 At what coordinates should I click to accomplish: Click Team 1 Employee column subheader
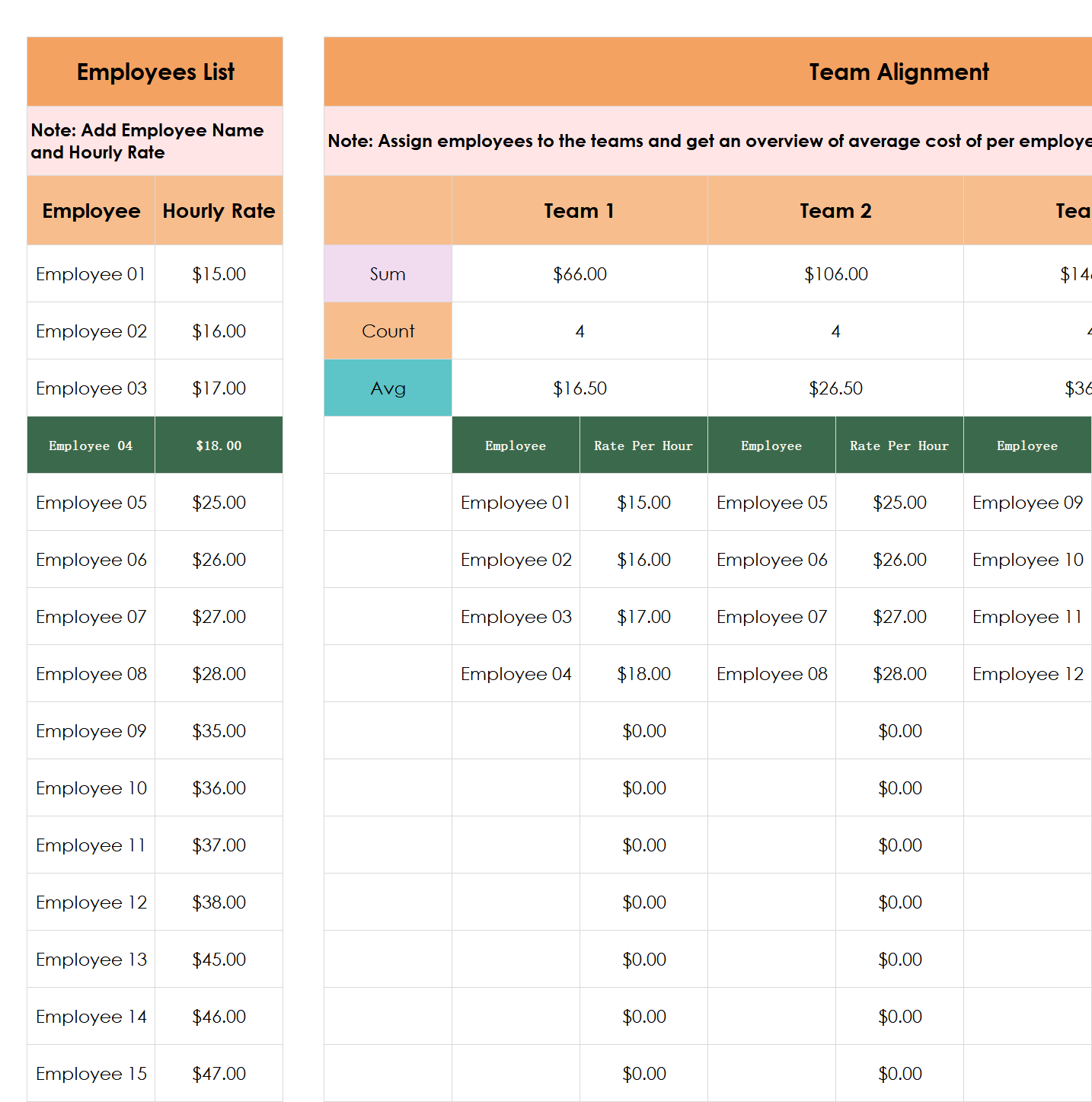tap(516, 446)
